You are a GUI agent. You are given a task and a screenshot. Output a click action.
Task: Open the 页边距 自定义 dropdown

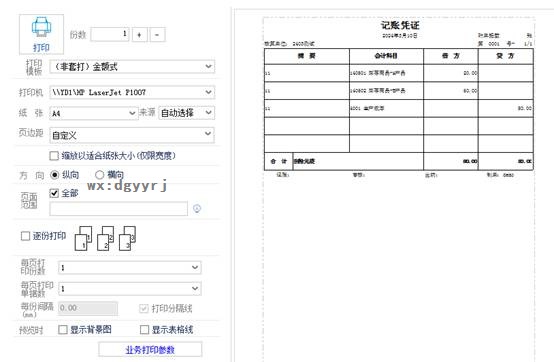coord(132,135)
